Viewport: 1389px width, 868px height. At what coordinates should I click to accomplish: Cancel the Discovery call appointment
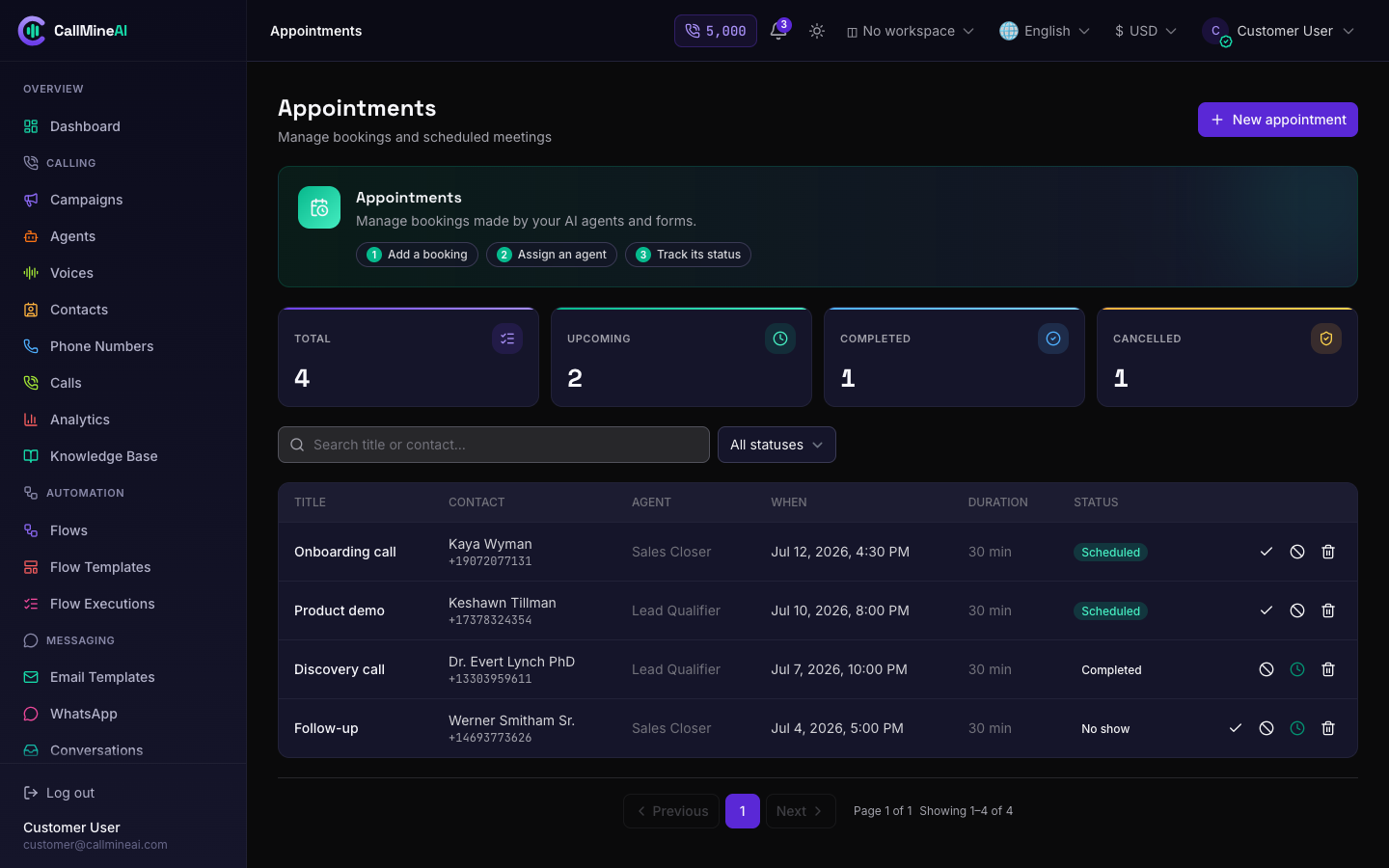(1266, 669)
